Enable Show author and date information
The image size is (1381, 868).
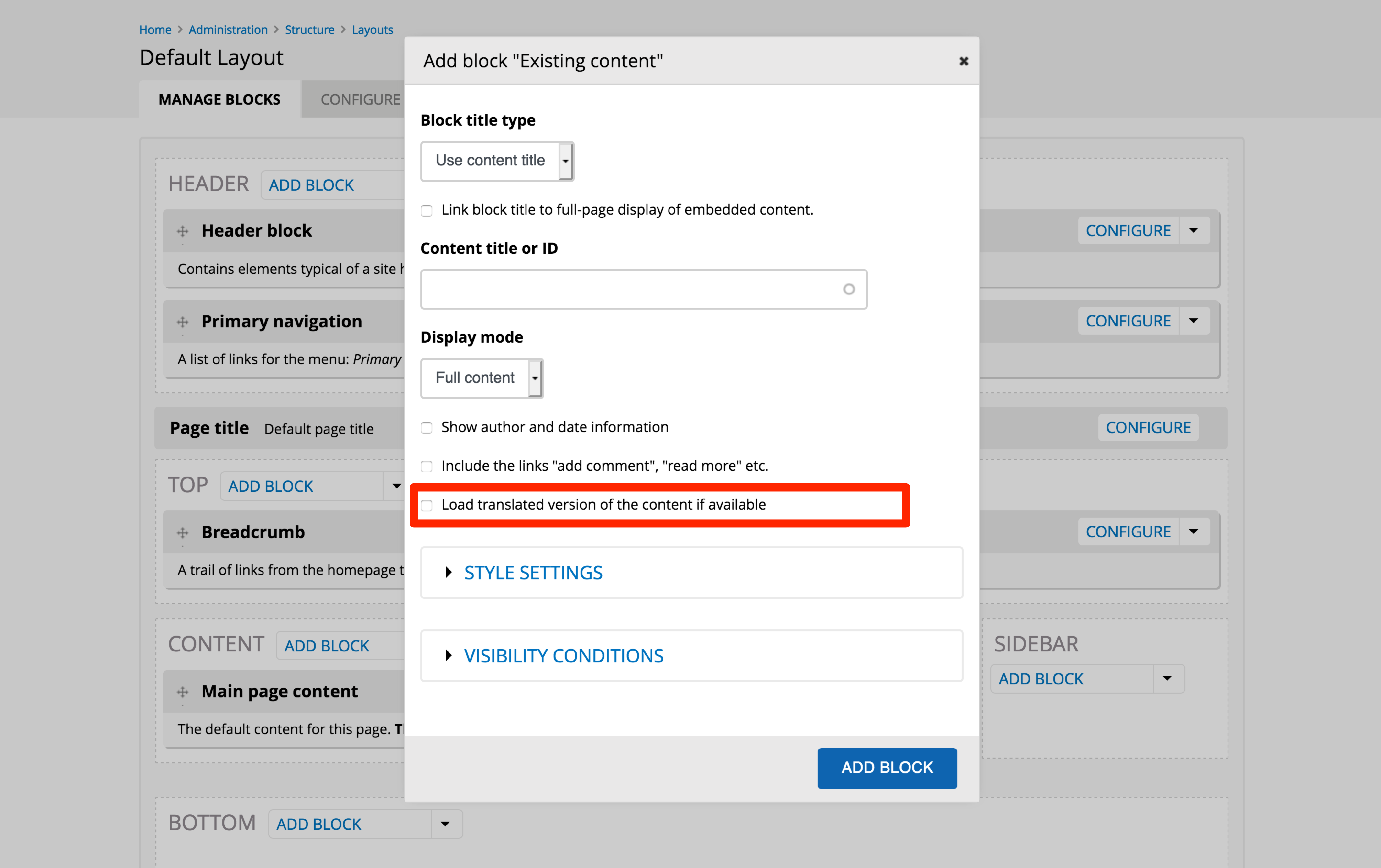pos(427,428)
